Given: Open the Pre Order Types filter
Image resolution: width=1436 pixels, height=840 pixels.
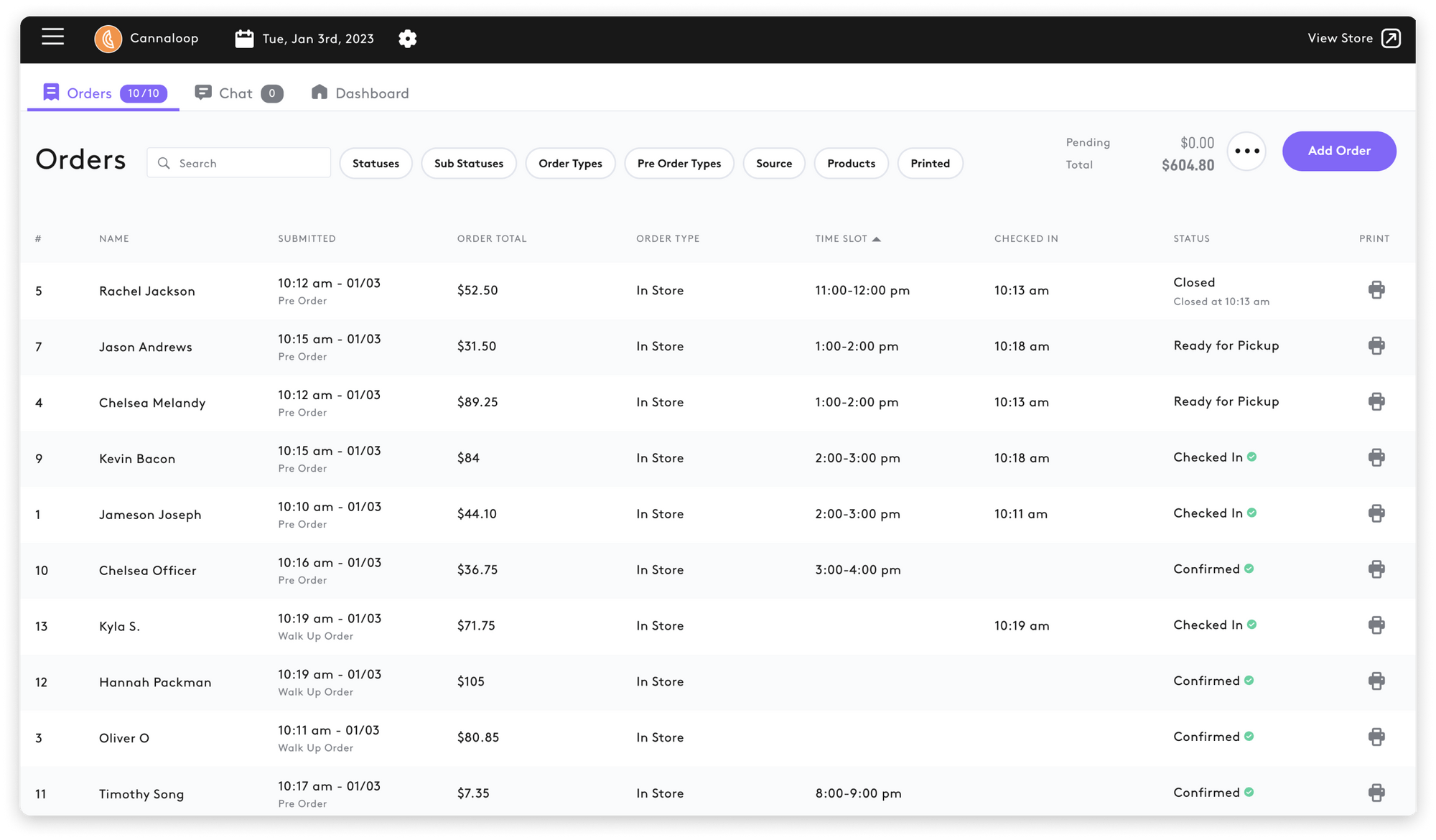Looking at the screenshot, I should (x=679, y=163).
